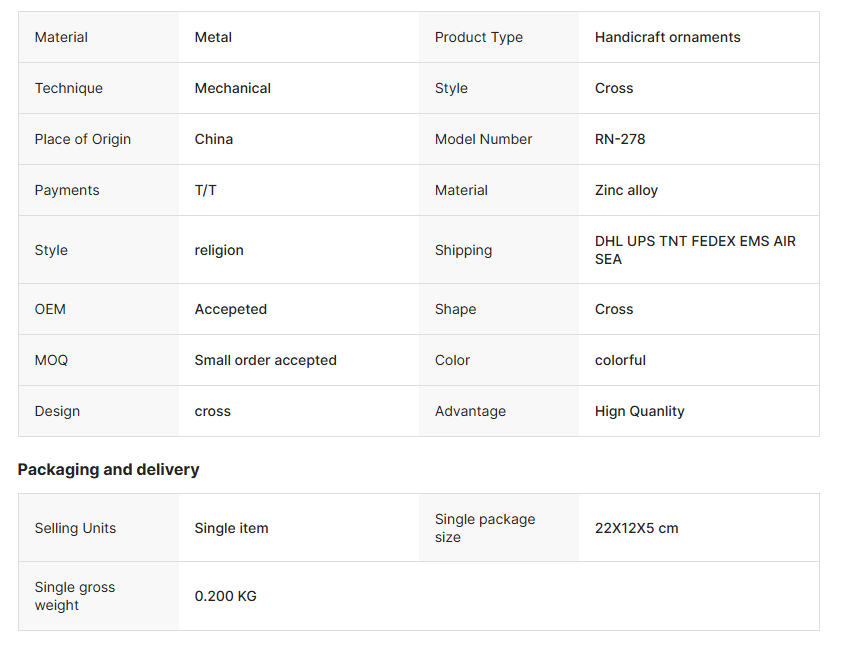Select the '0.200 KG' gross weight value
The height and width of the screenshot is (648, 858).
pyautogui.click(x=225, y=596)
